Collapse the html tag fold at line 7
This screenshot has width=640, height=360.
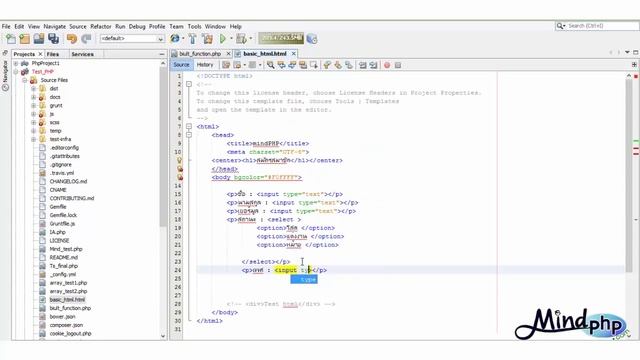tap(189, 127)
